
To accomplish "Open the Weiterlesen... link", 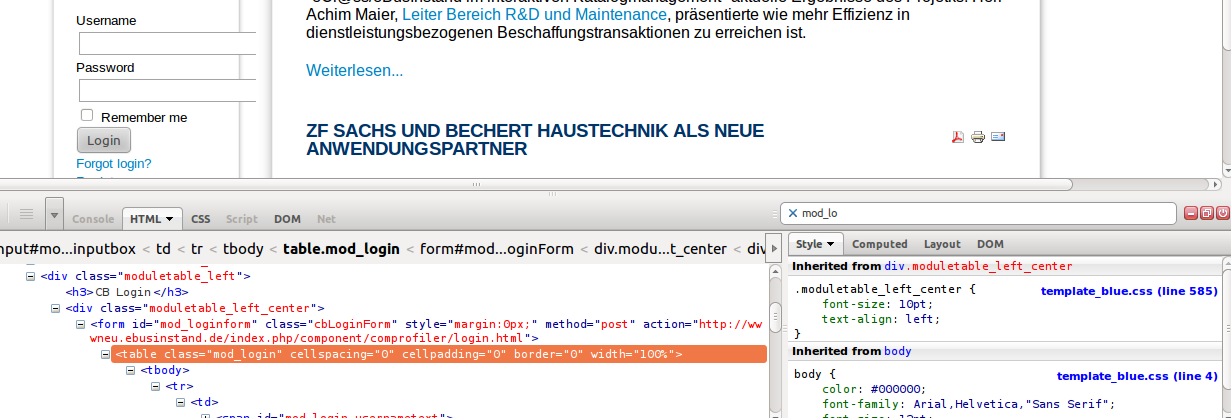I will [x=355, y=71].
